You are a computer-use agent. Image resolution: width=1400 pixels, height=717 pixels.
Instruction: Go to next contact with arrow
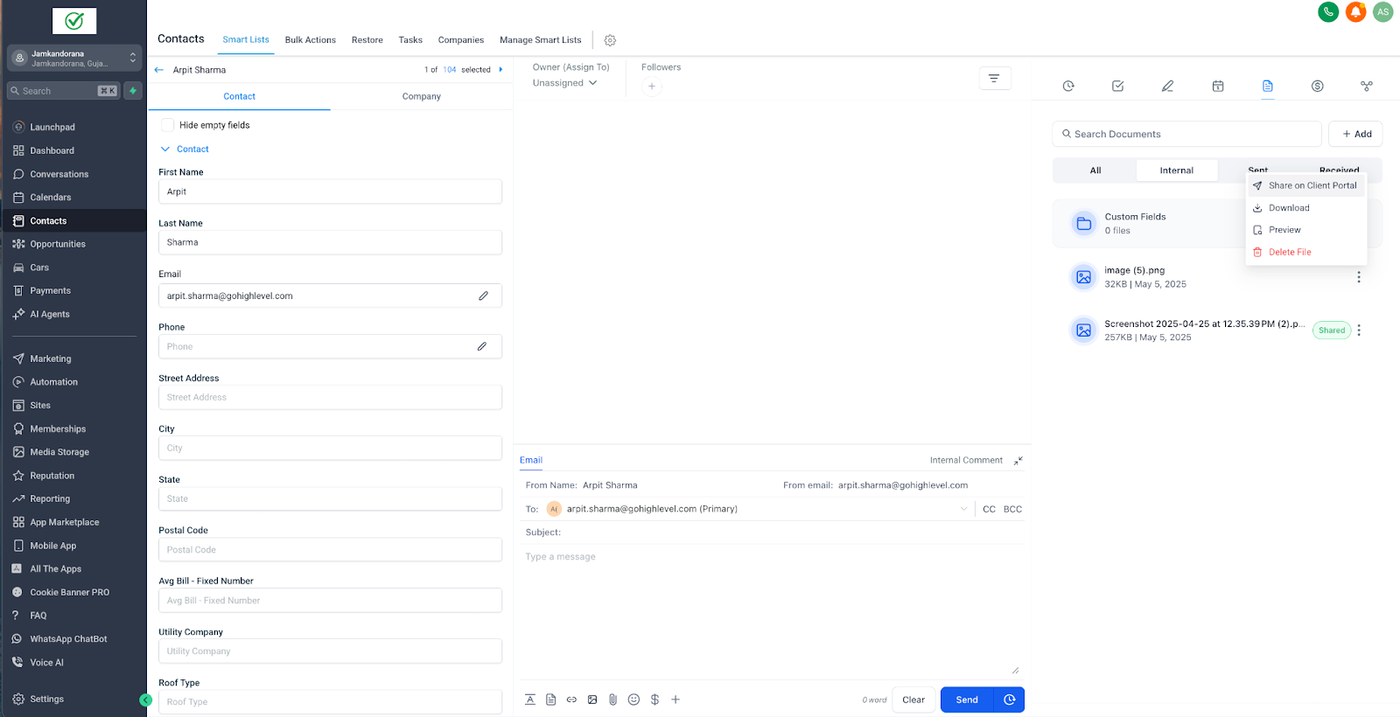(x=501, y=70)
